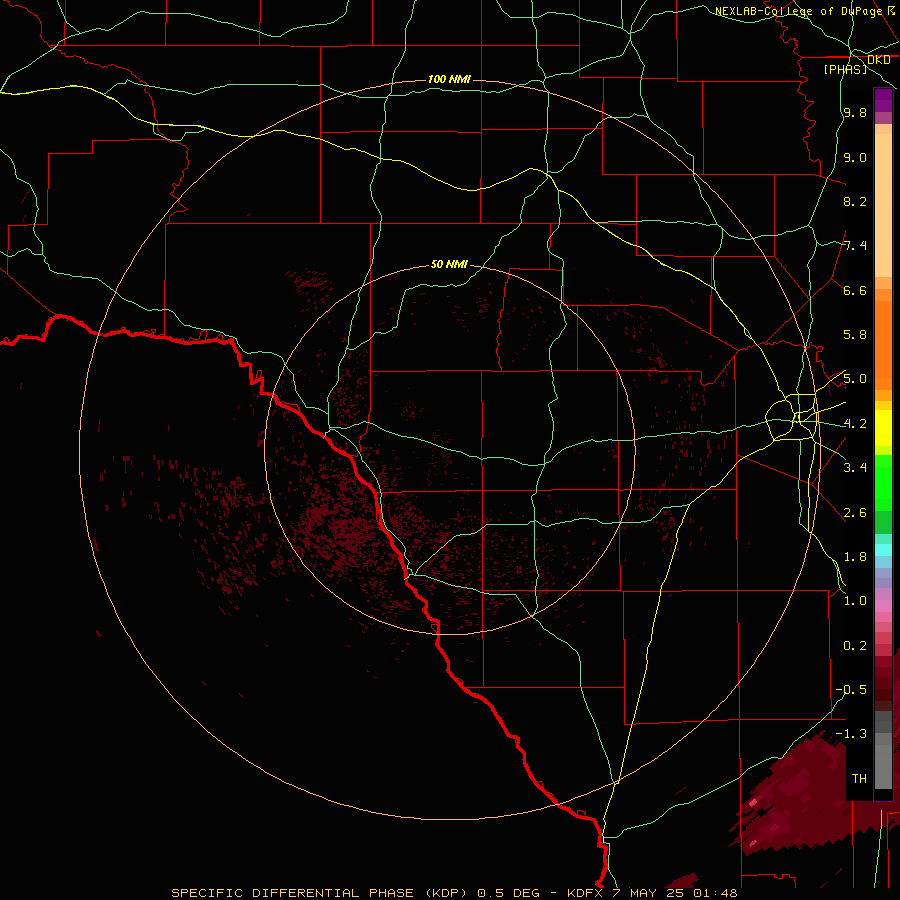Screen dimensions: 900x900
Task: Click the 4.2 legend value
Action: tap(855, 424)
